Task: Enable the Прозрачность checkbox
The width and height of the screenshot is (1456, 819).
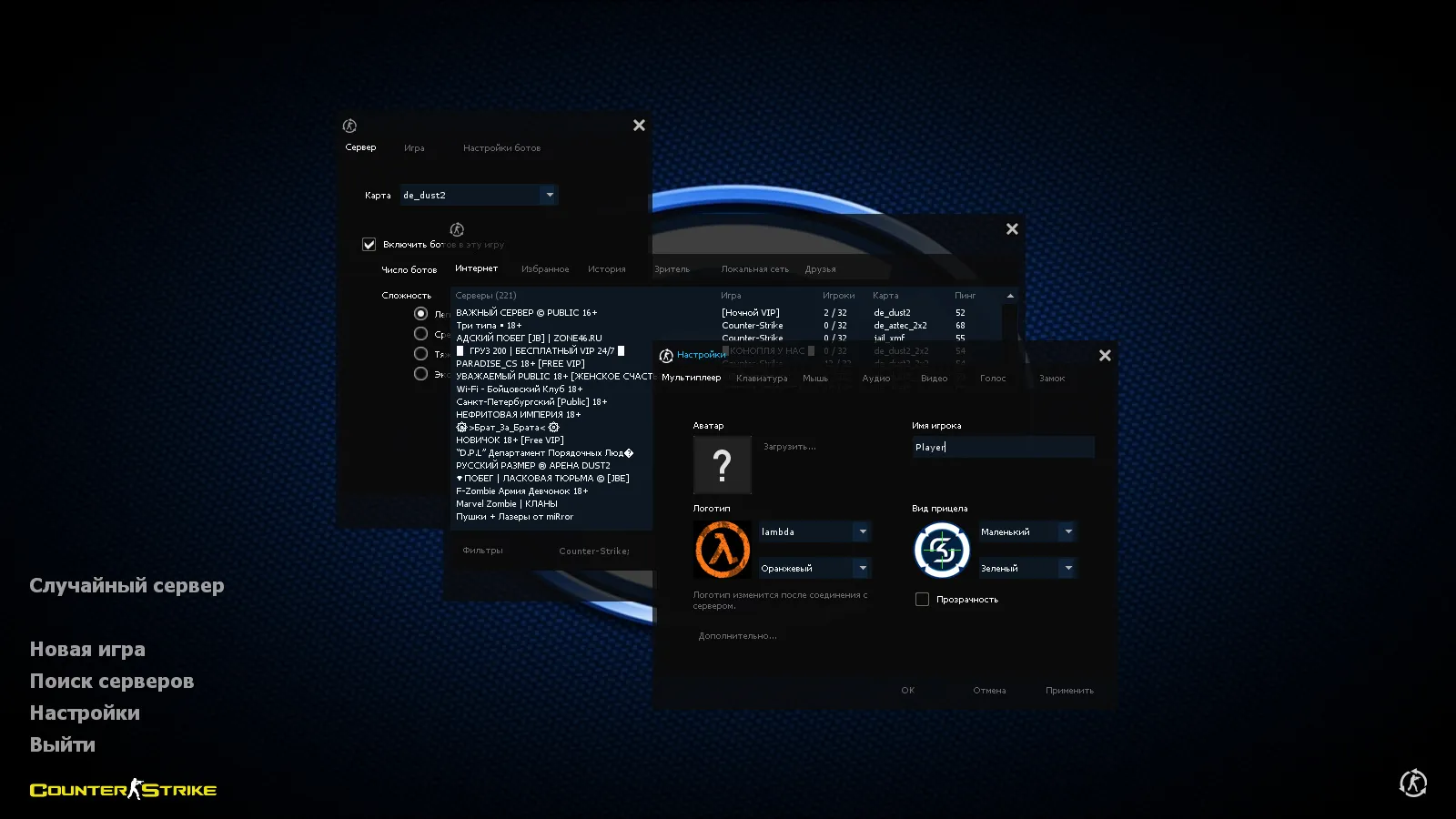Action: (x=922, y=600)
